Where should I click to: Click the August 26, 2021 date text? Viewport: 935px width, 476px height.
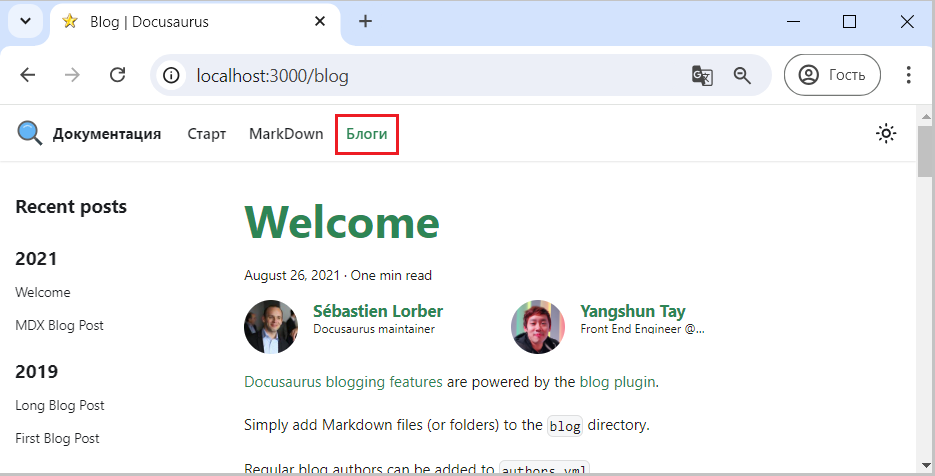[x=292, y=276]
